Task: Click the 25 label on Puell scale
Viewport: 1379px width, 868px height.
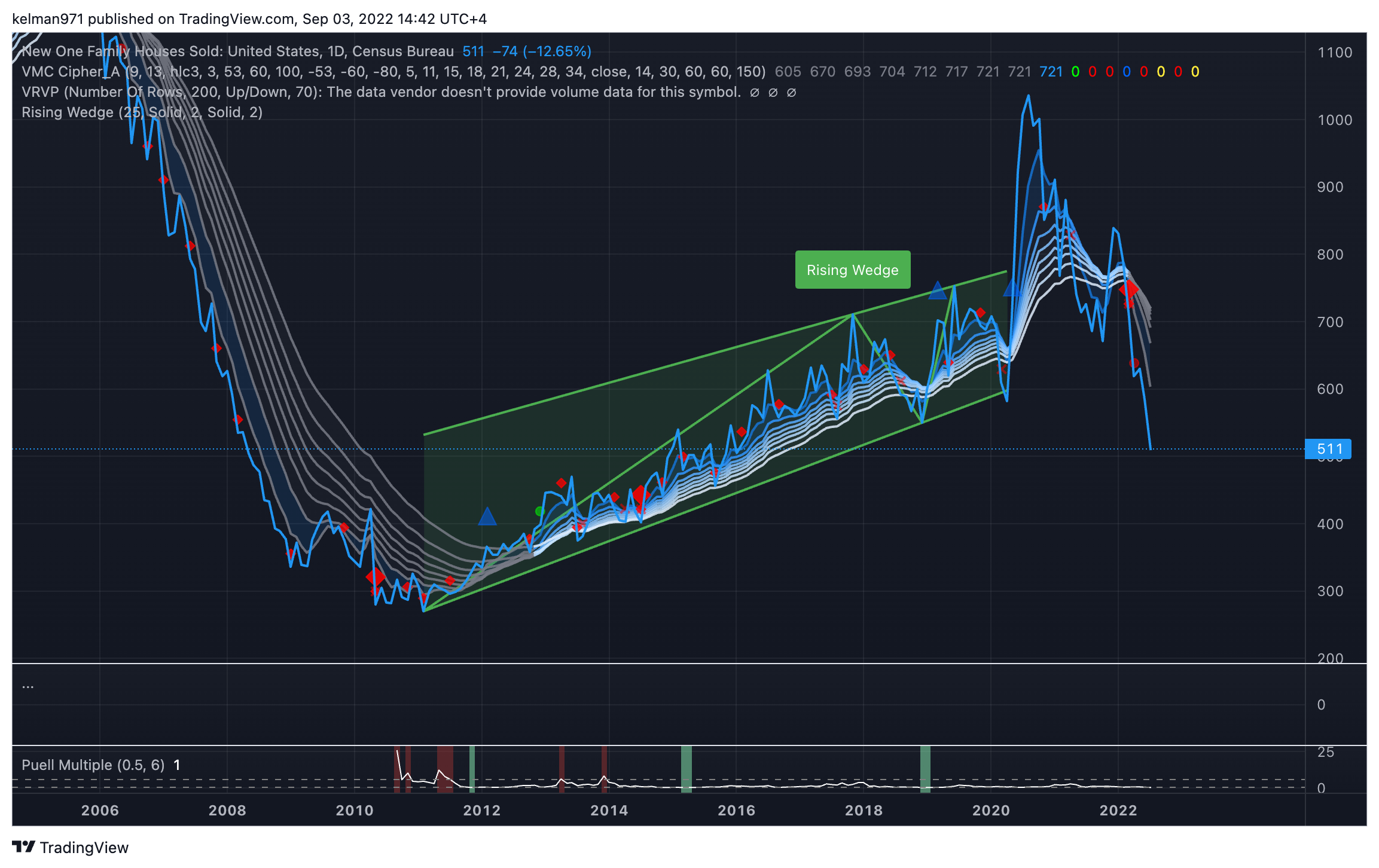Action: [1326, 752]
